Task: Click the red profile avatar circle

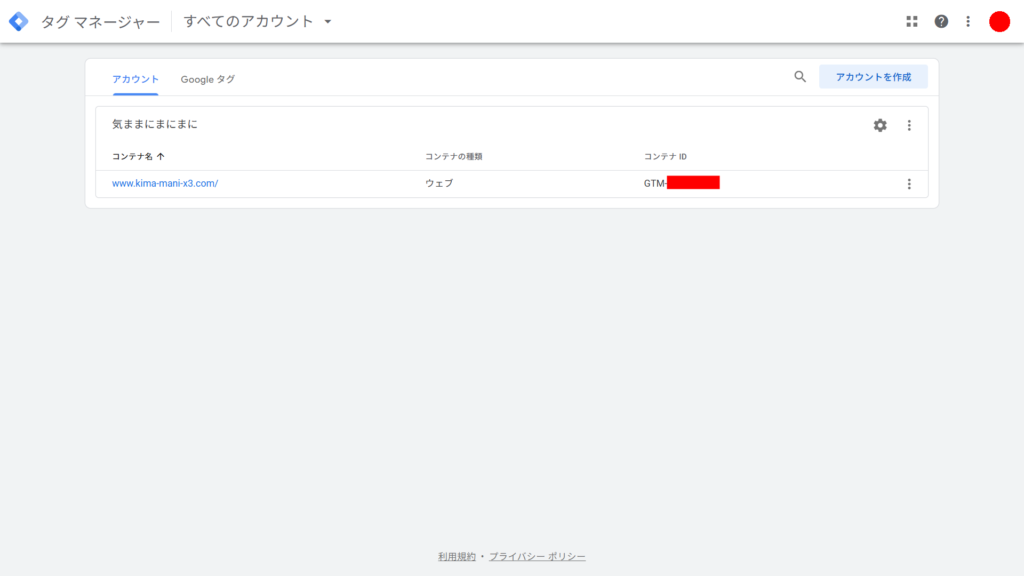Action: (x=999, y=20)
